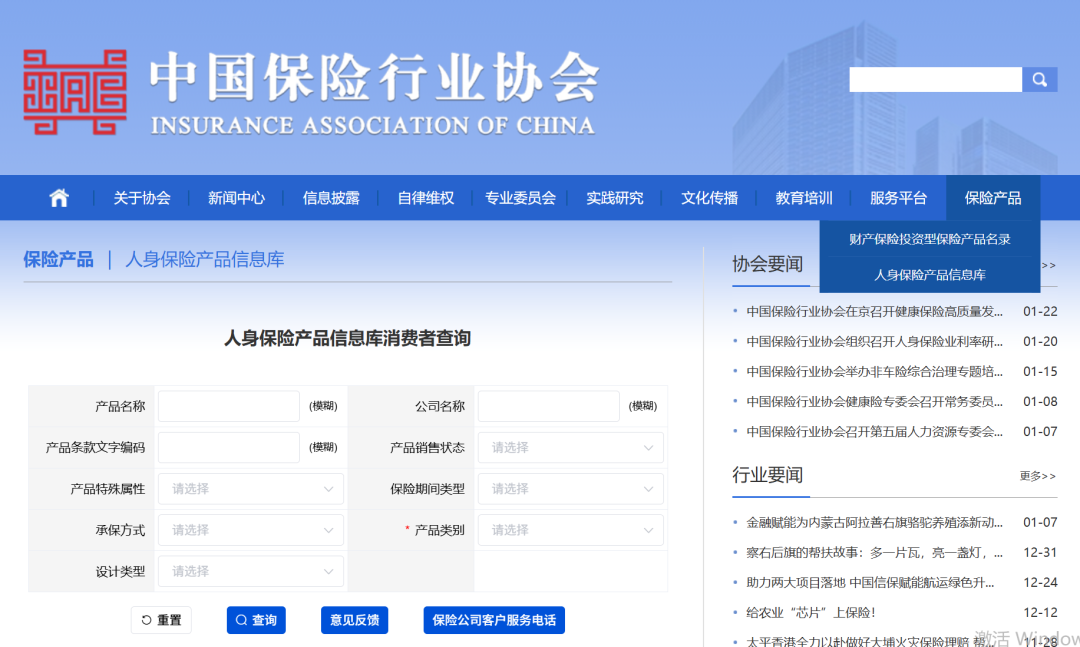Image resolution: width=1080 pixels, height=647 pixels.
Task: Expand the 产品销售状态 dropdown
Action: point(570,448)
